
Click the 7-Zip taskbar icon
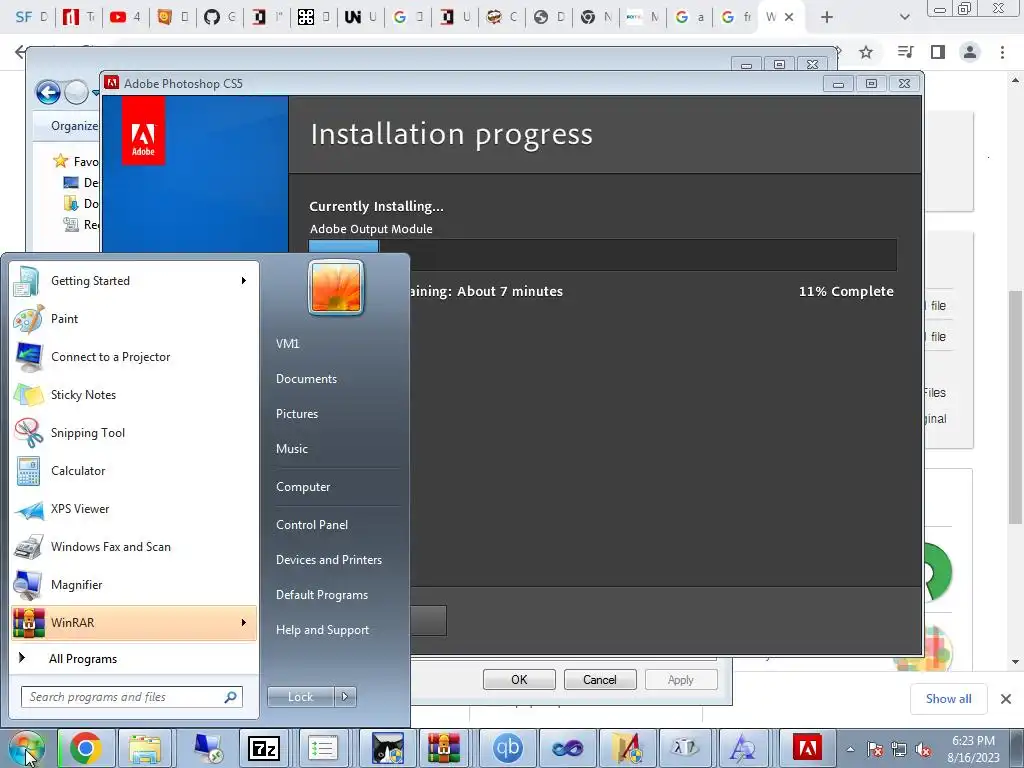click(x=264, y=748)
